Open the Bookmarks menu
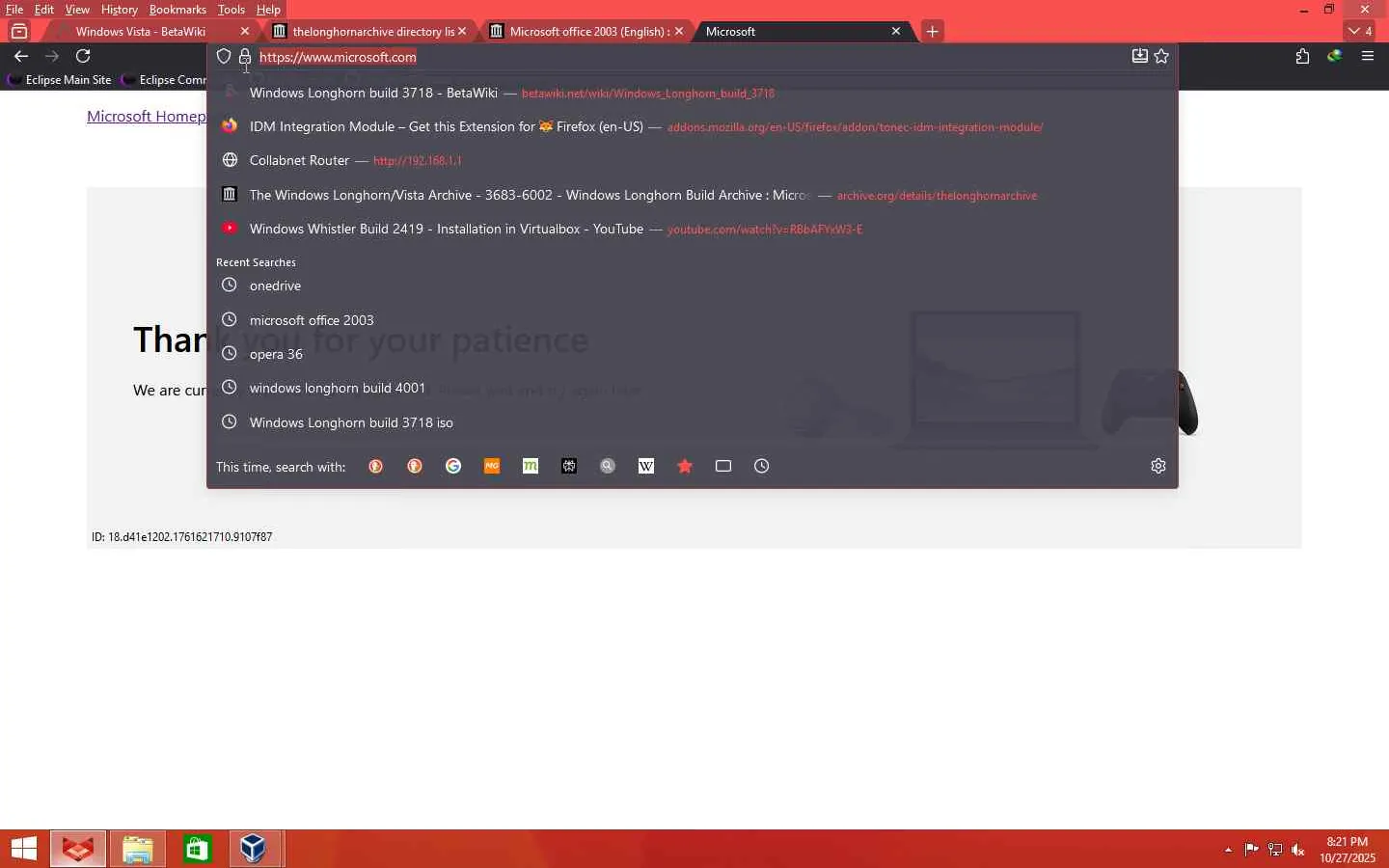This screenshot has height=868, width=1389. coord(177,10)
